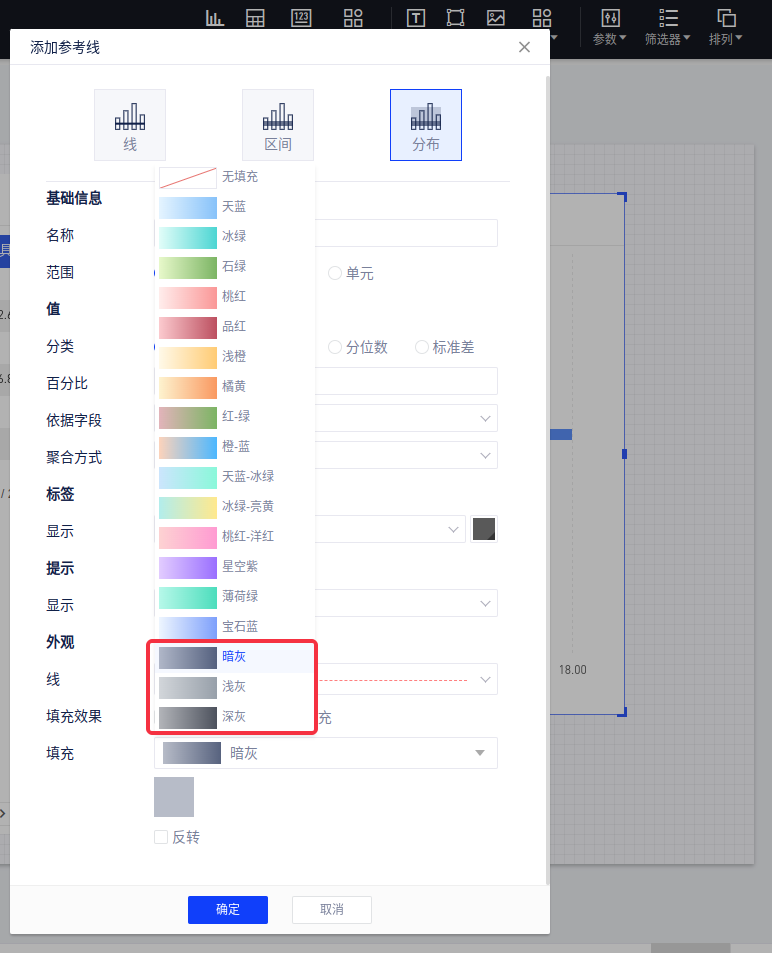Click the image insert icon in toolbar
Image resolution: width=772 pixels, height=953 pixels.
click(496, 18)
